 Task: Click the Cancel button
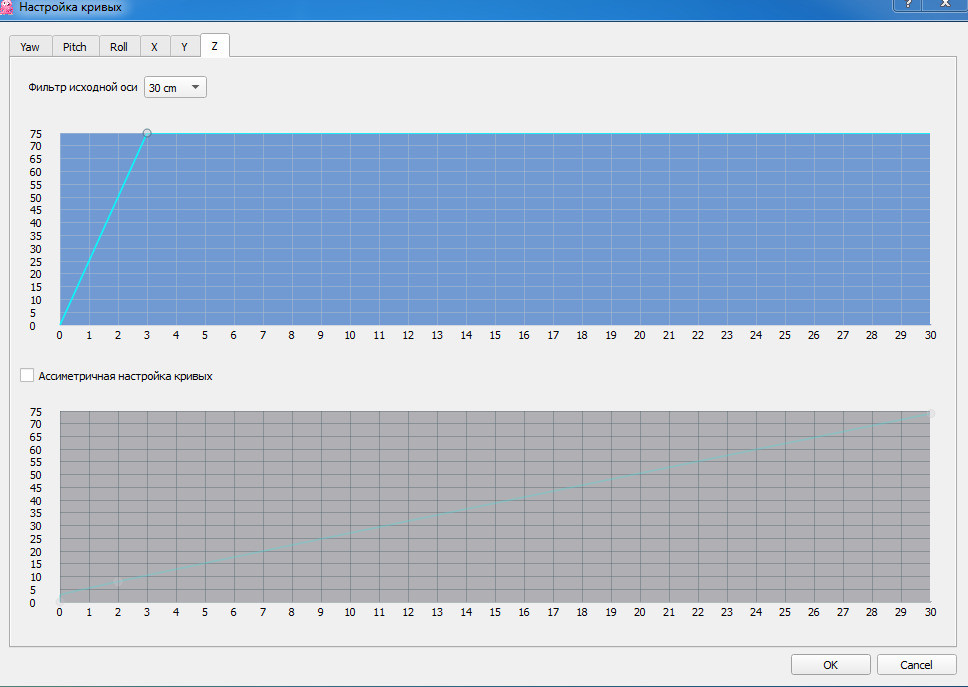(x=916, y=665)
